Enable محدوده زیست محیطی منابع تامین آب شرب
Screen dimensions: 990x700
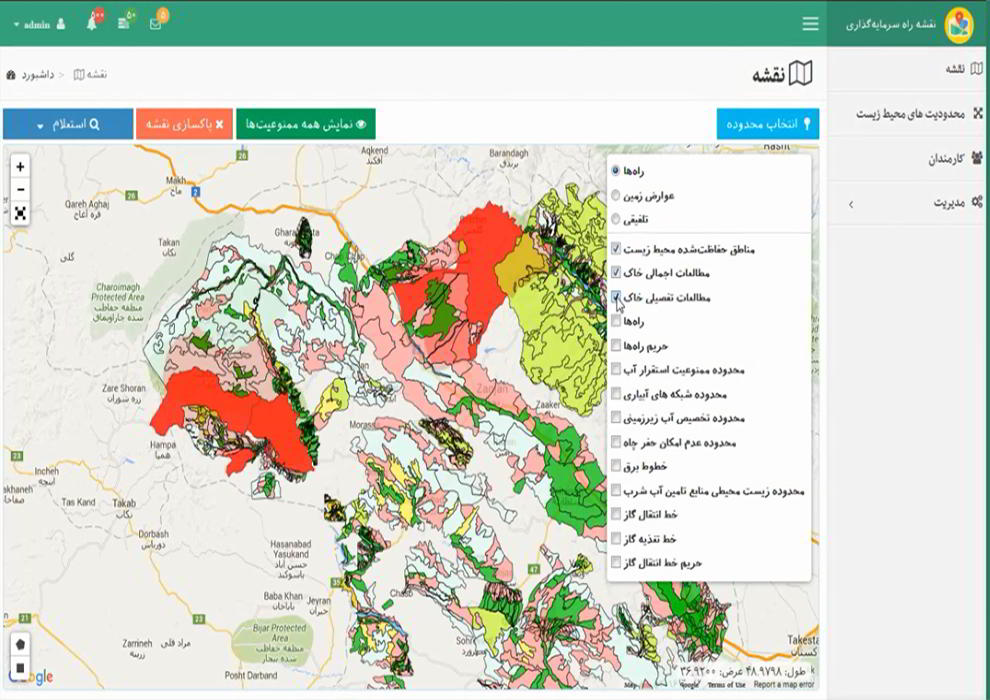616,490
